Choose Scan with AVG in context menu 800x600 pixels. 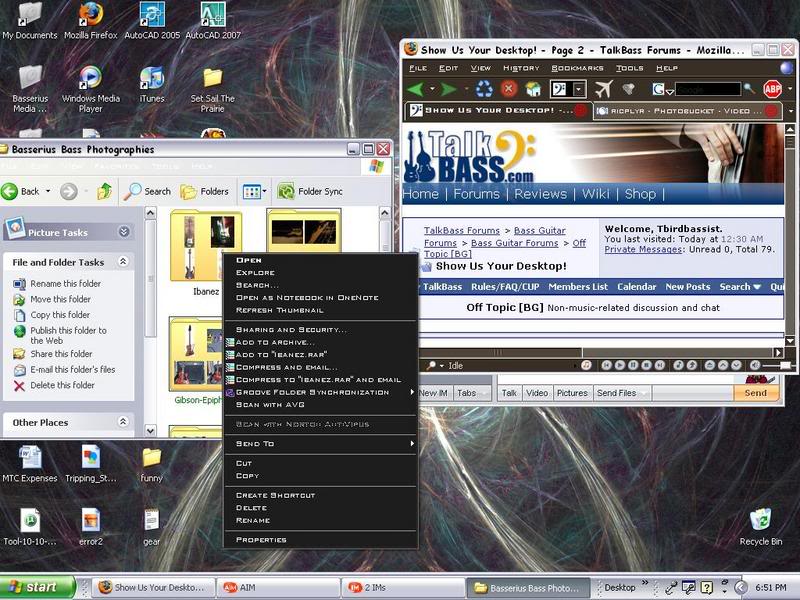coord(320,405)
